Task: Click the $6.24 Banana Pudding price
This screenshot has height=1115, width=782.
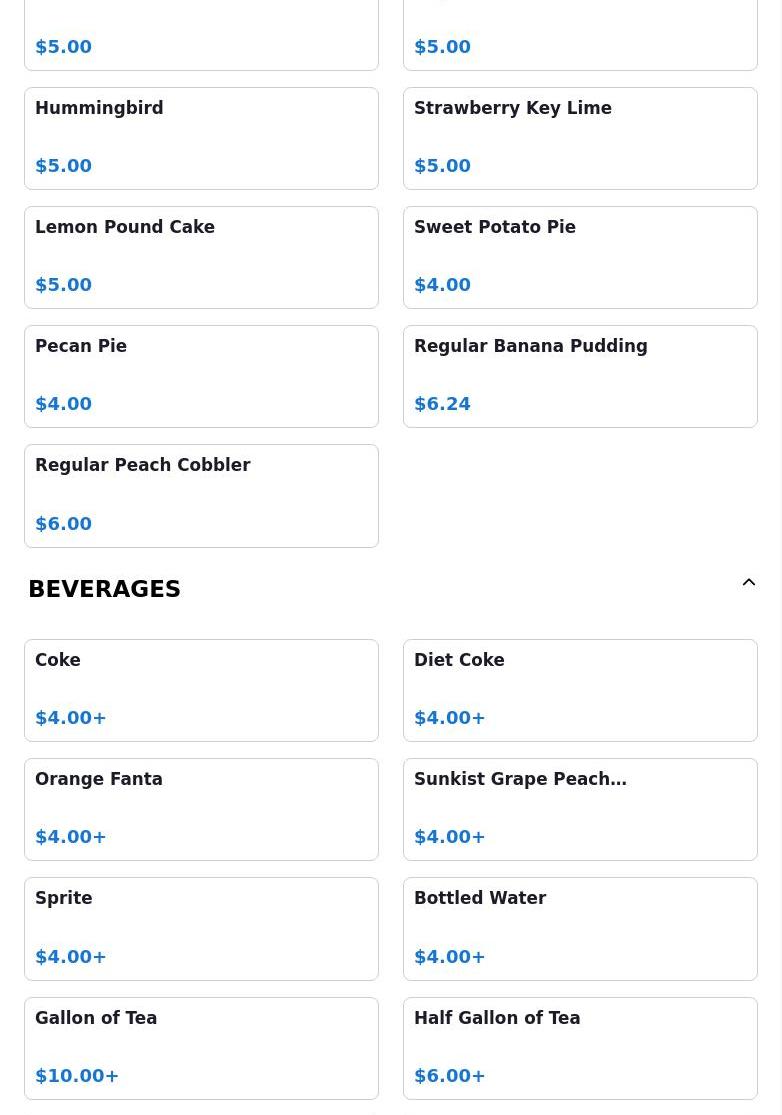Action: pos(442,404)
